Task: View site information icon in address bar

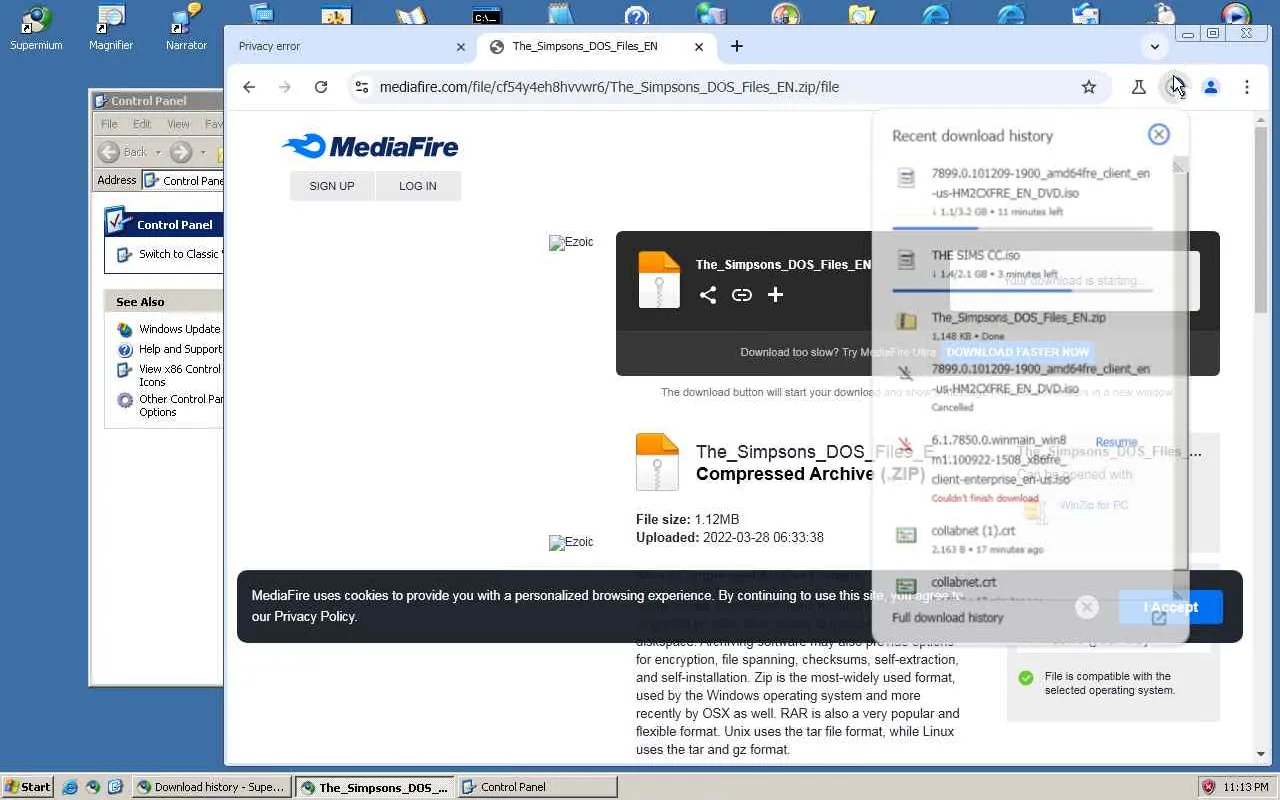Action: [362, 87]
